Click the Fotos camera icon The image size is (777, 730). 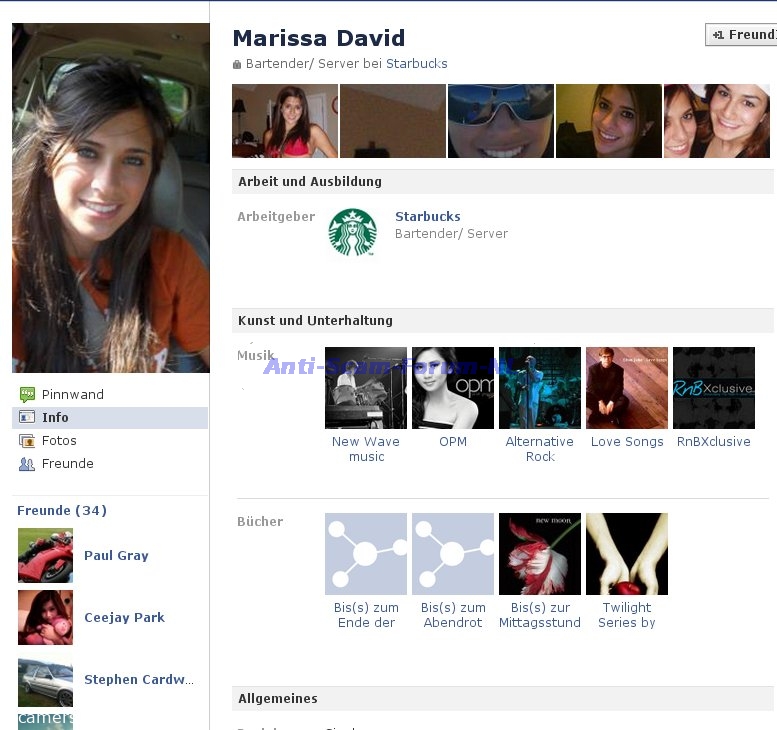point(27,441)
